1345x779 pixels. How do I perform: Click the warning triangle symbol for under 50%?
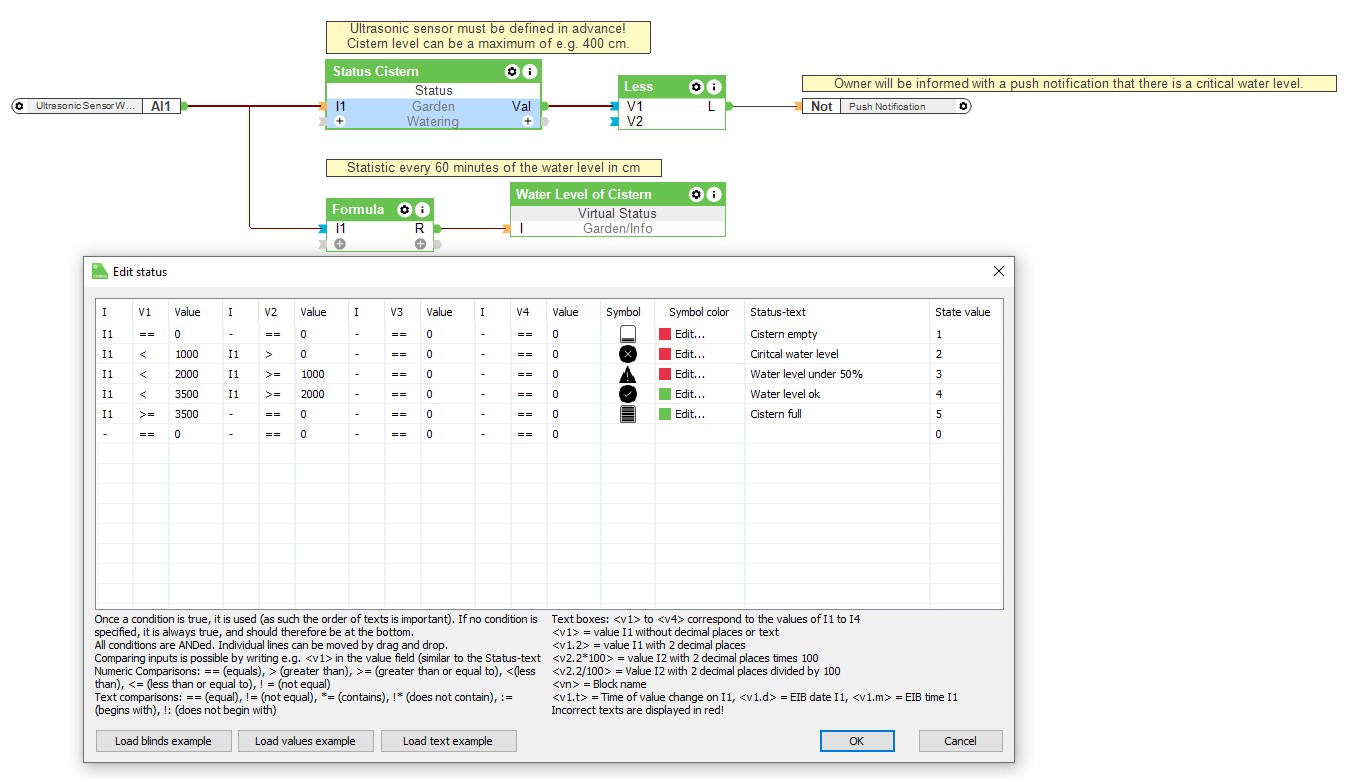pos(628,374)
